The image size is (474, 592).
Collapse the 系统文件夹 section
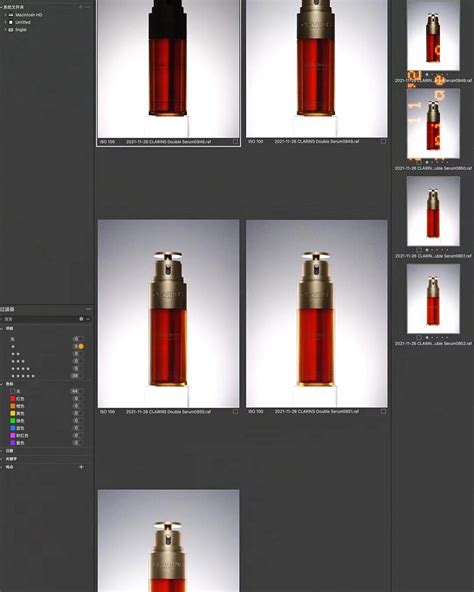click(2, 7)
